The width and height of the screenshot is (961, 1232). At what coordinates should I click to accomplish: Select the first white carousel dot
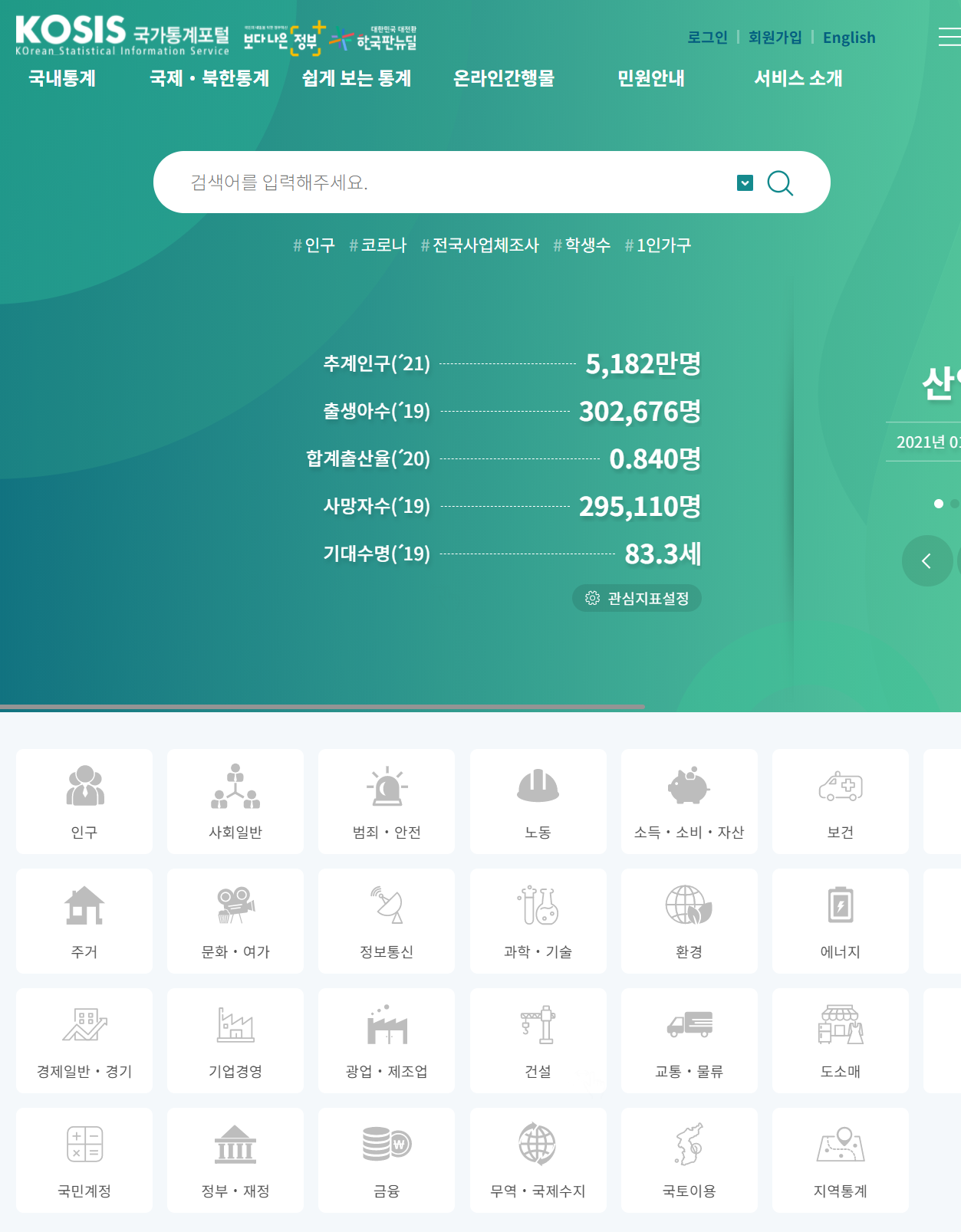pos(938,504)
